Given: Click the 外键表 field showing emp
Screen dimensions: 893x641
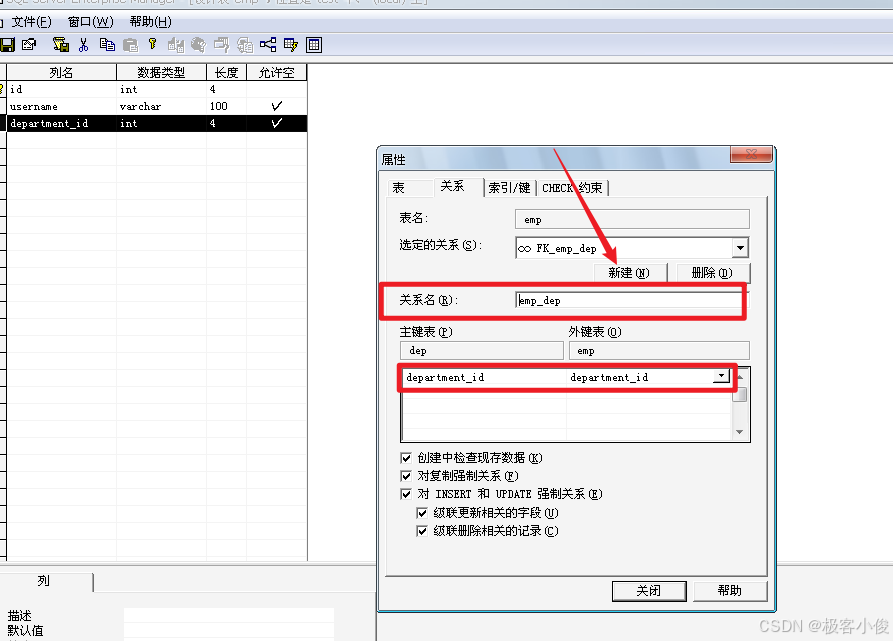Looking at the screenshot, I should pos(659,351).
